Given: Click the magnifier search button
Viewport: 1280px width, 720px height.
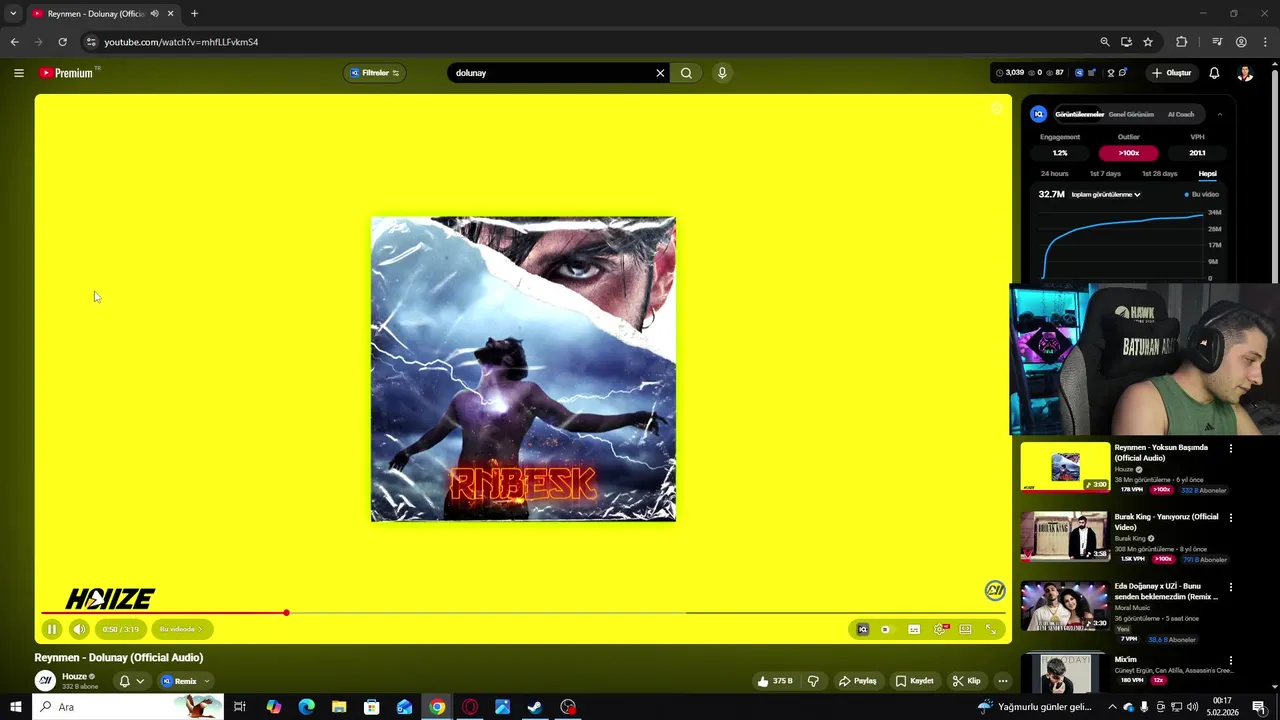Looking at the screenshot, I should pyautogui.click(x=686, y=73).
